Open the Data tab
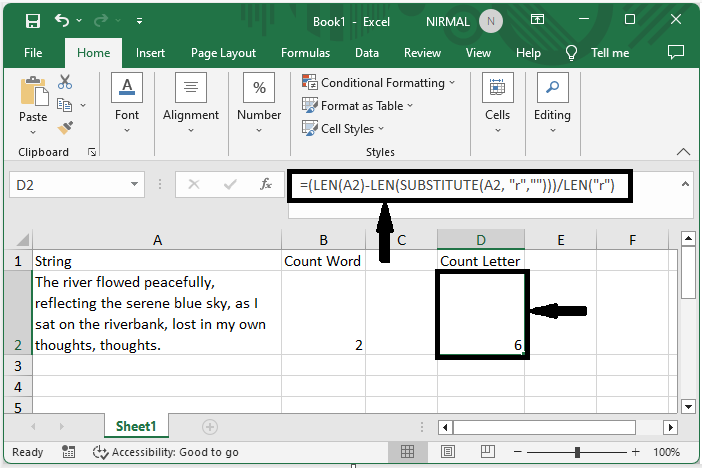 pyautogui.click(x=367, y=53)
